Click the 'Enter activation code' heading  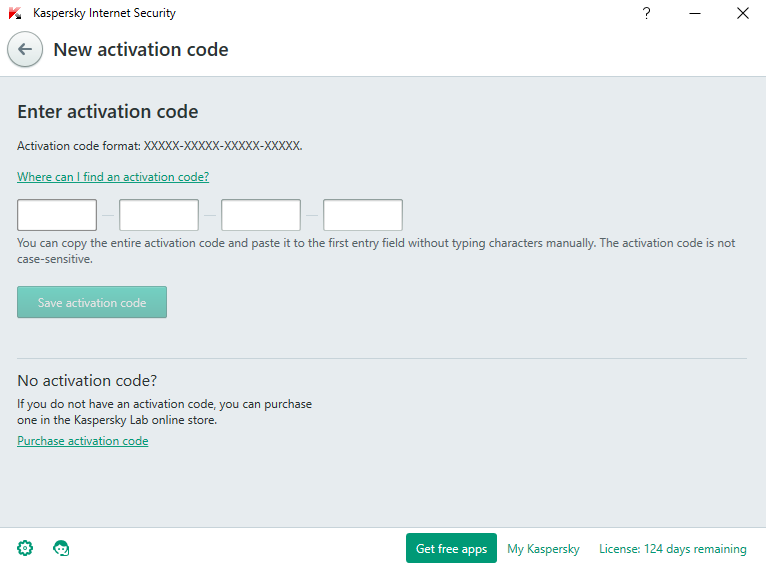tap(108, 112)
